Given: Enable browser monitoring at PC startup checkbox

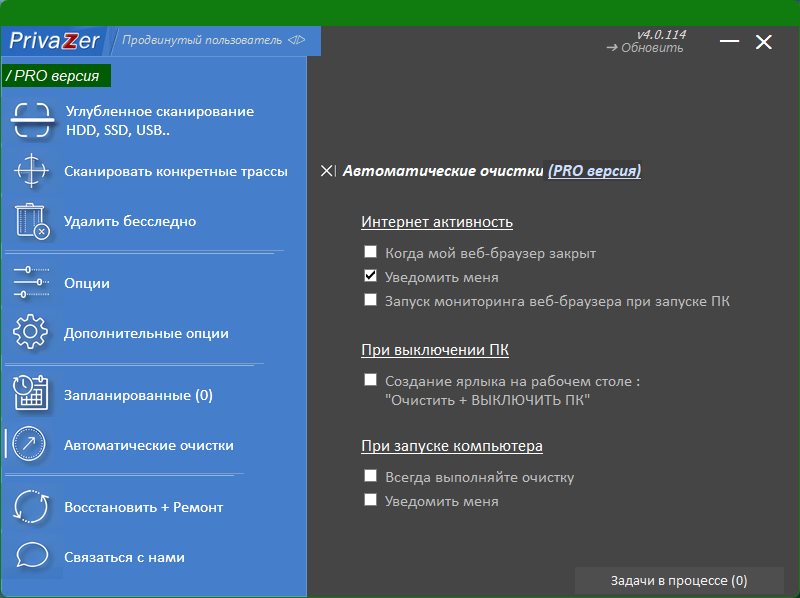Looking at the screenshot, I should pos(371,299).
